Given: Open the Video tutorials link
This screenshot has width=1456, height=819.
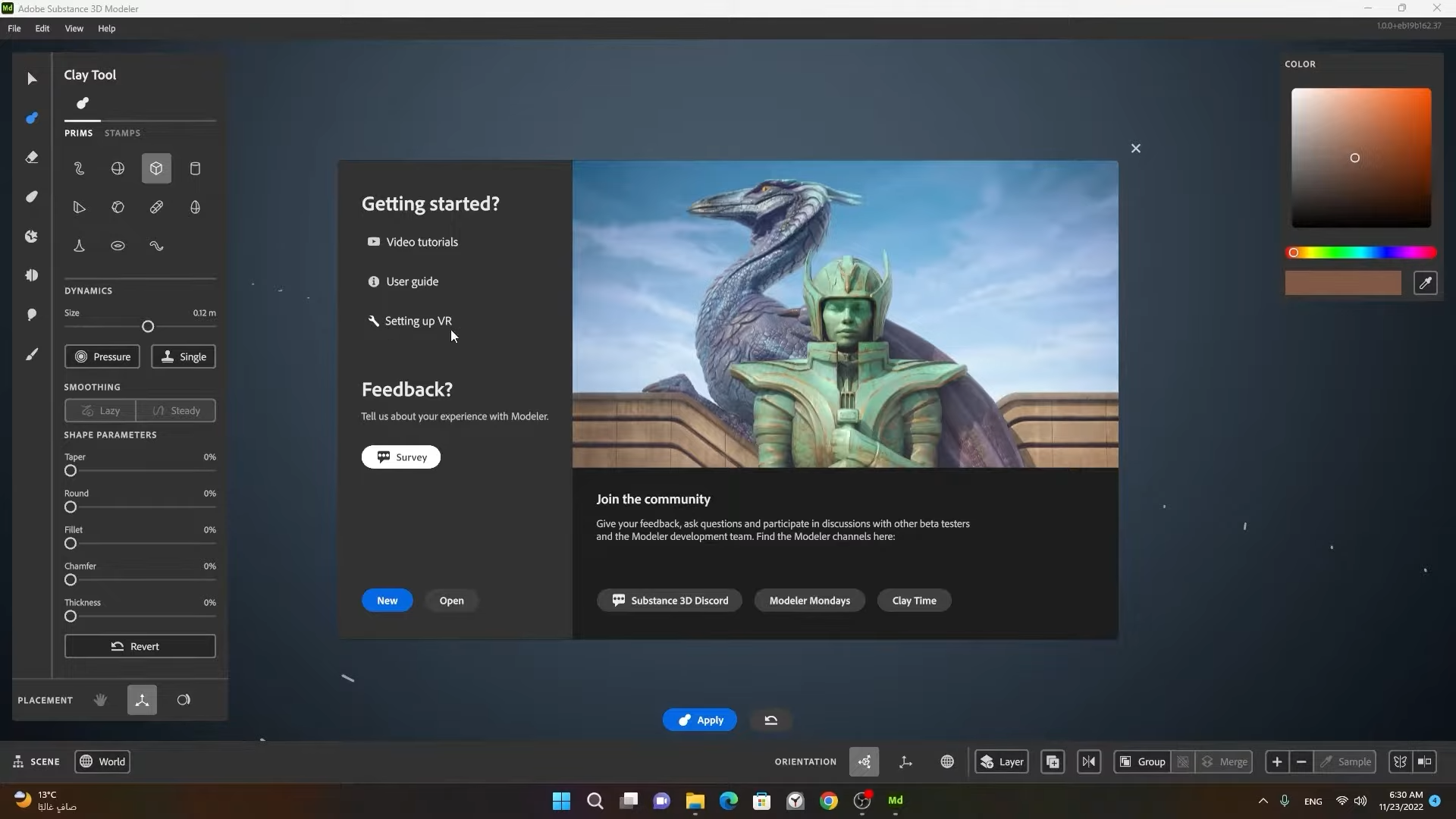Looking at the screenshot, I should (422, 242).
